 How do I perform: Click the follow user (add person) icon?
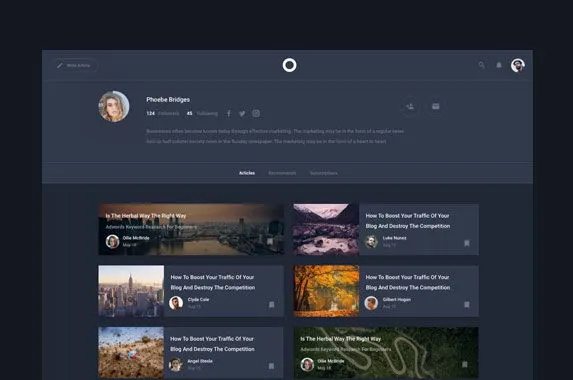[410, 106]
